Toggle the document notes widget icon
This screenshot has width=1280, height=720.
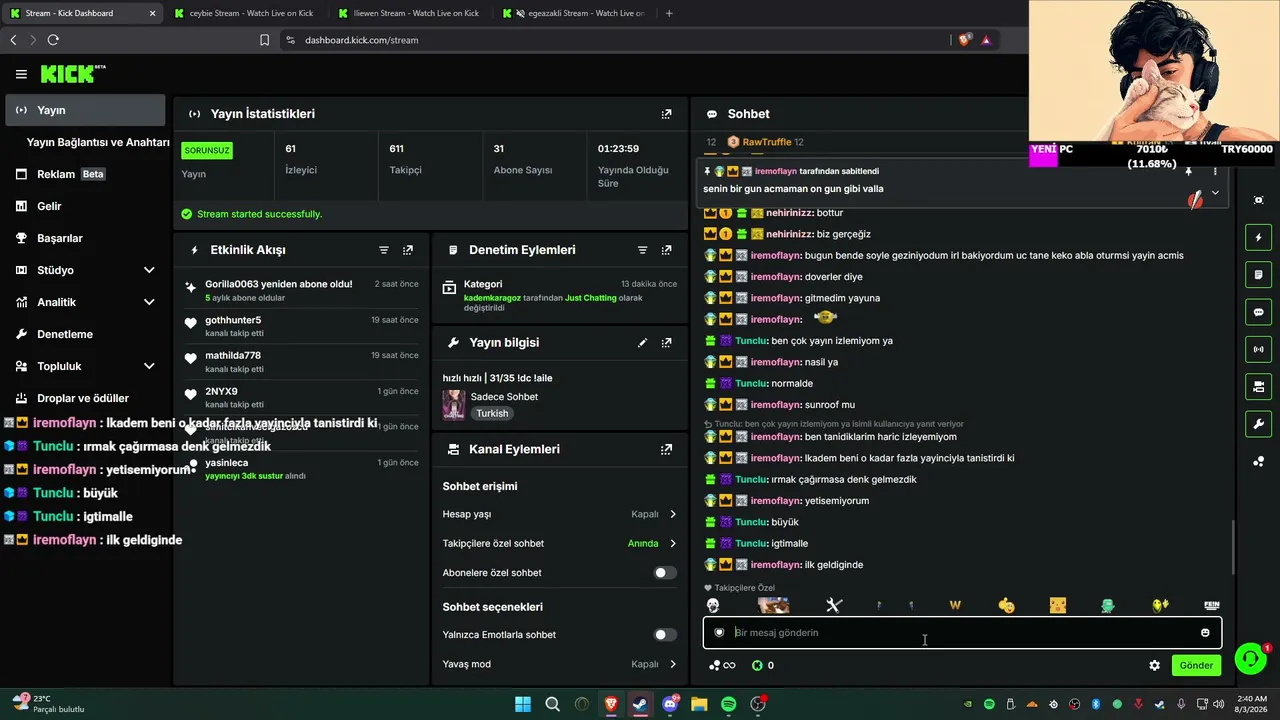[1259, 275]
